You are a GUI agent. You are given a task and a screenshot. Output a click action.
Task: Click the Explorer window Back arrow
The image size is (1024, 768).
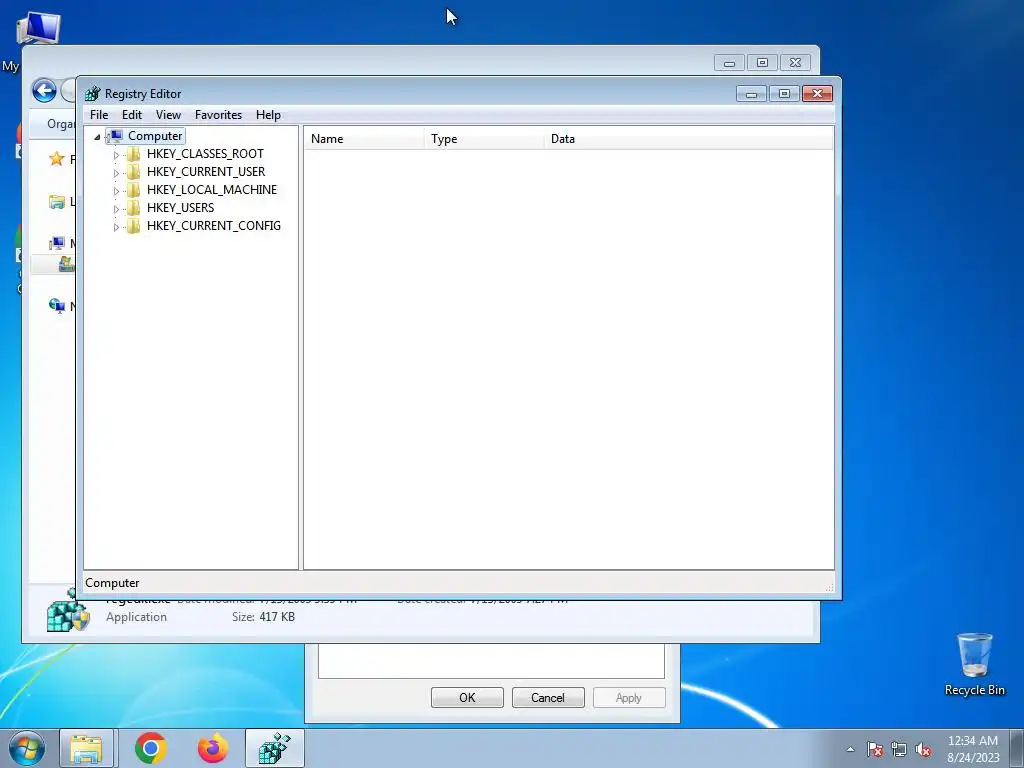(x=44, y=91)
